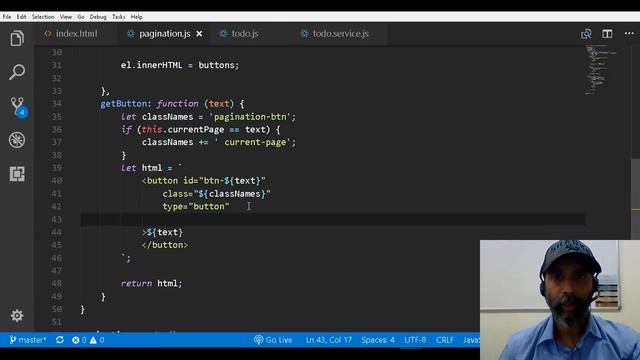Click the master branch indicator

pyautogui.click(x=28, y=340)
